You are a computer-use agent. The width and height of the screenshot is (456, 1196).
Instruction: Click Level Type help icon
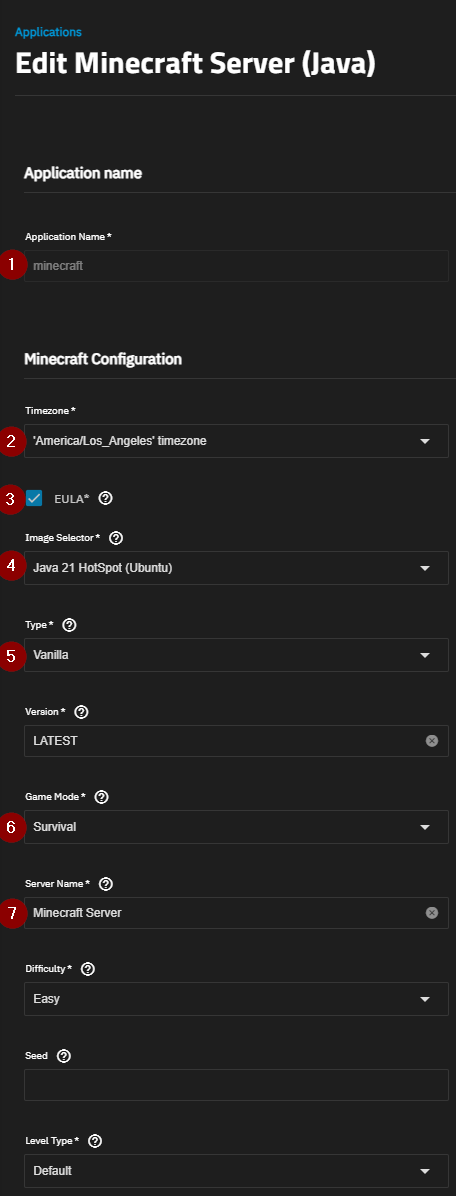pos(95,1142)
